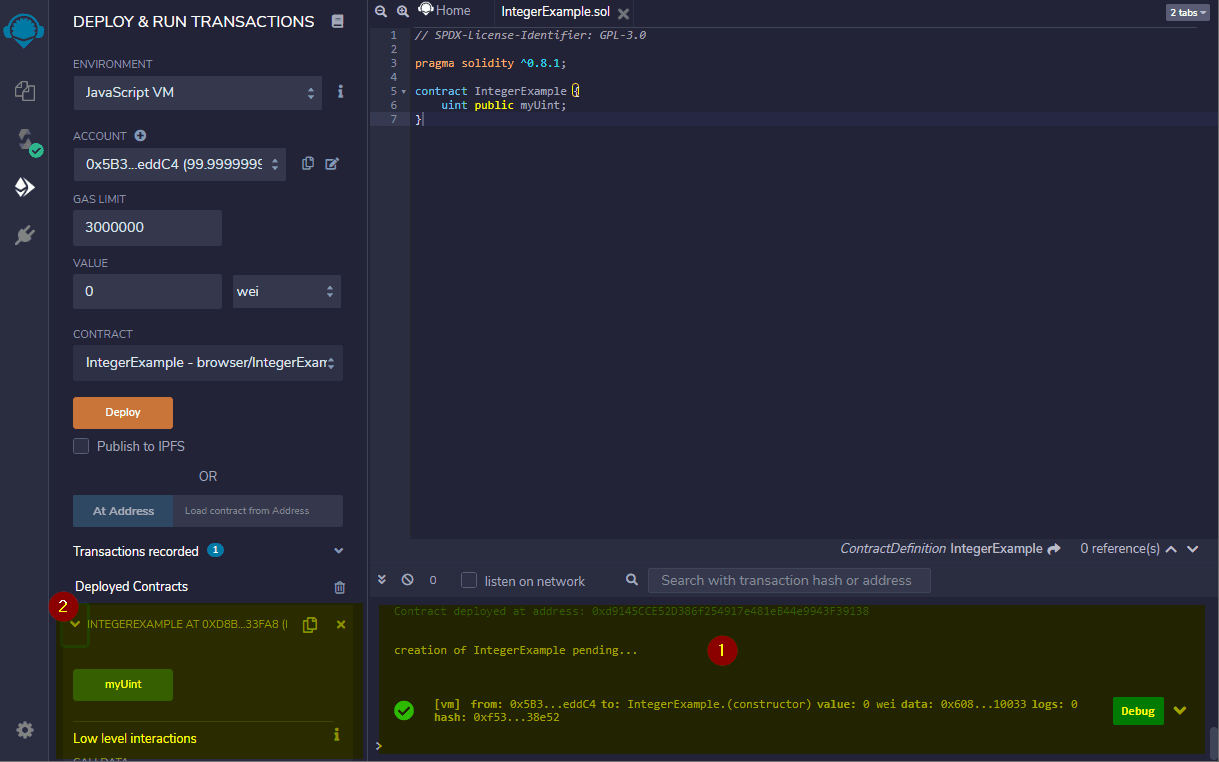Toggle terminal panel with double chevron
The height and width of the screenshot is (762, 1219).
[381, 579]
